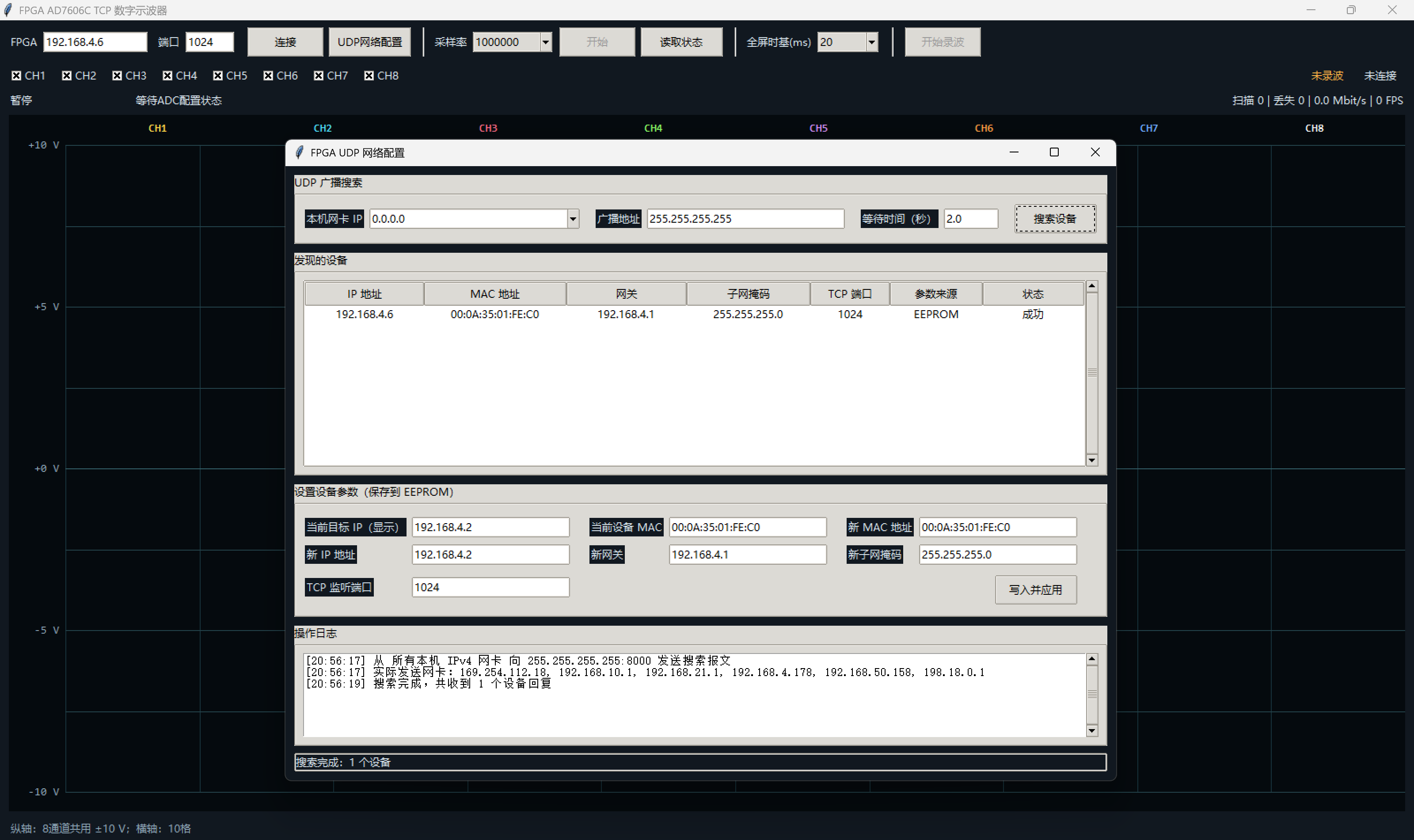Image resolution: width=1414 pixels, height=840 pixels.
Task: Sort by IP 地址 column header
Action: click(365, 294)
